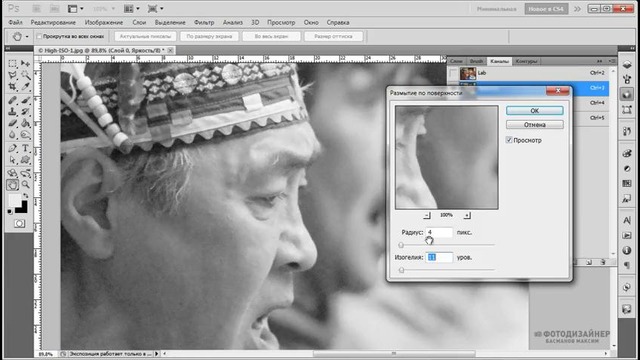The image size is (640, 360).
Task: Select the Type tool
Action: click(25, 148)
